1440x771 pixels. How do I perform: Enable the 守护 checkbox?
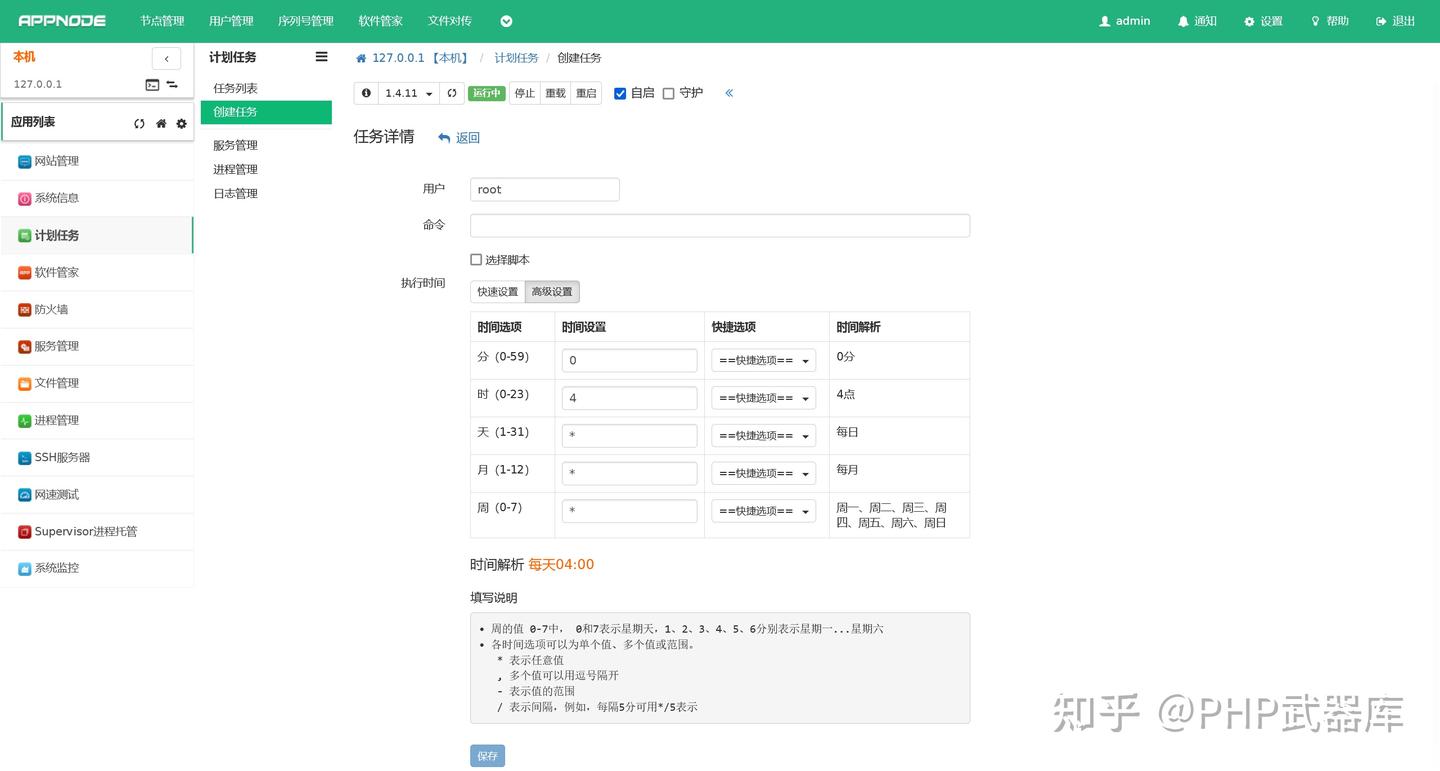pyautogui.click(x=669, y=93)
